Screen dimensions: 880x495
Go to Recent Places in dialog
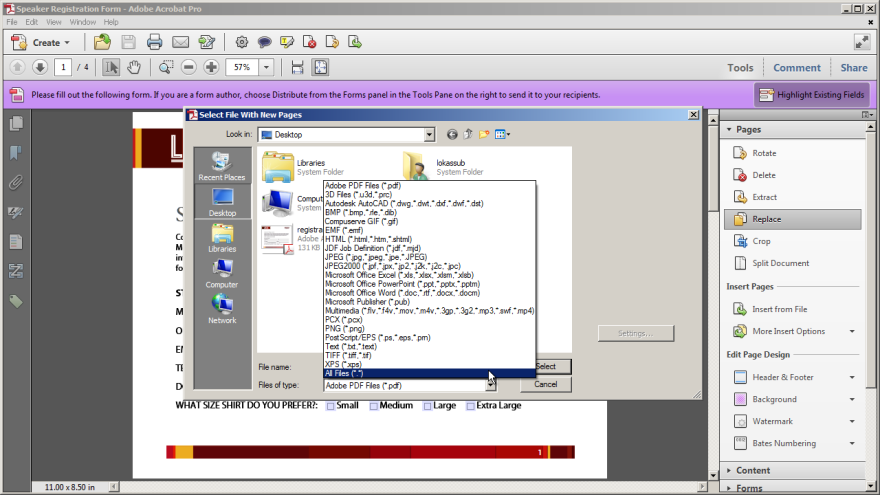click(222, 166)
